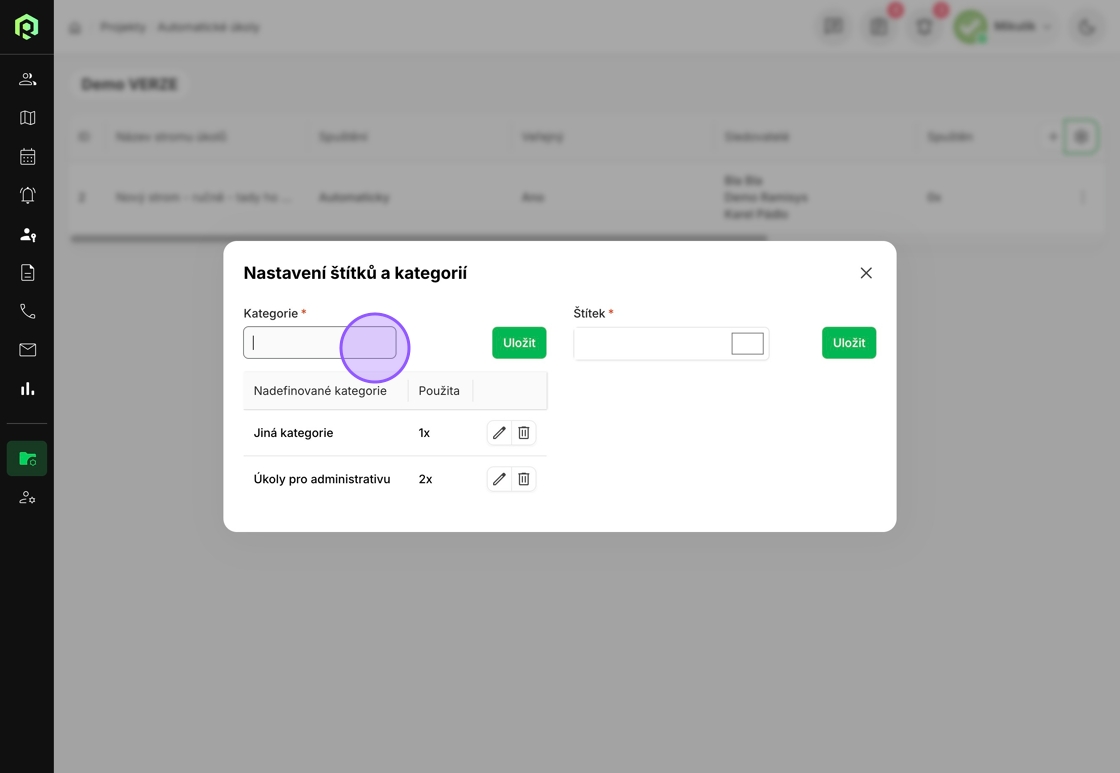Screen dimensions: 1120x773
Task: Delete the Jiná kategorie category
Action: pyautogui.click(x=524, y=433)
